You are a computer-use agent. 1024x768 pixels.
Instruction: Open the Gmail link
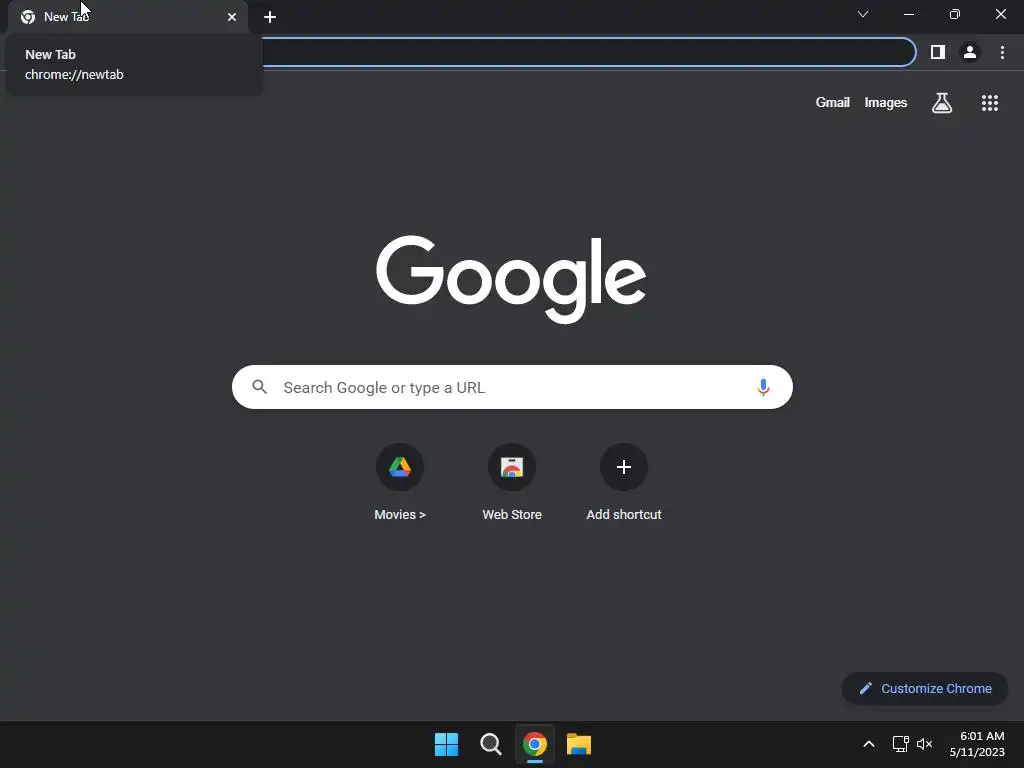pos(832,103)
